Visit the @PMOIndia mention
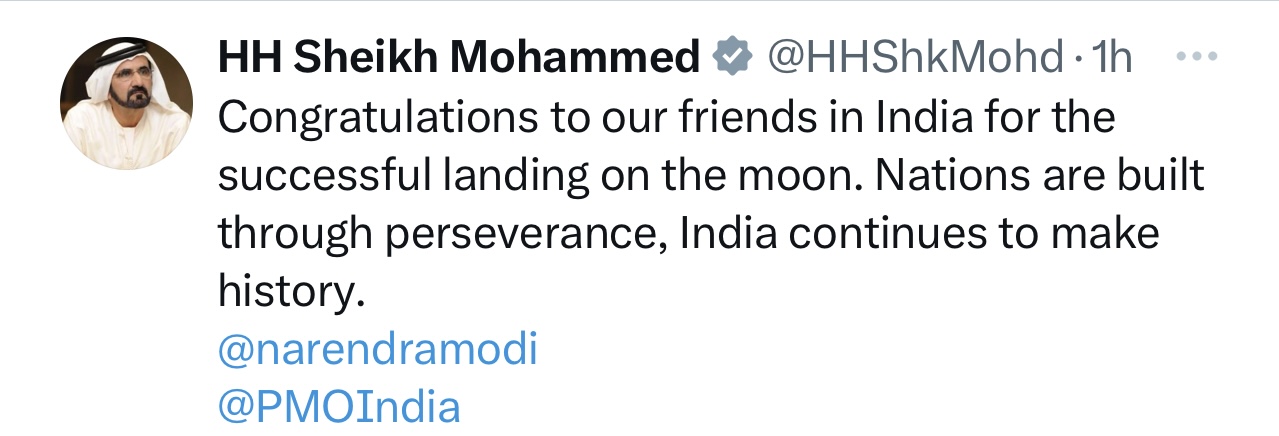 tap(339, 407)
